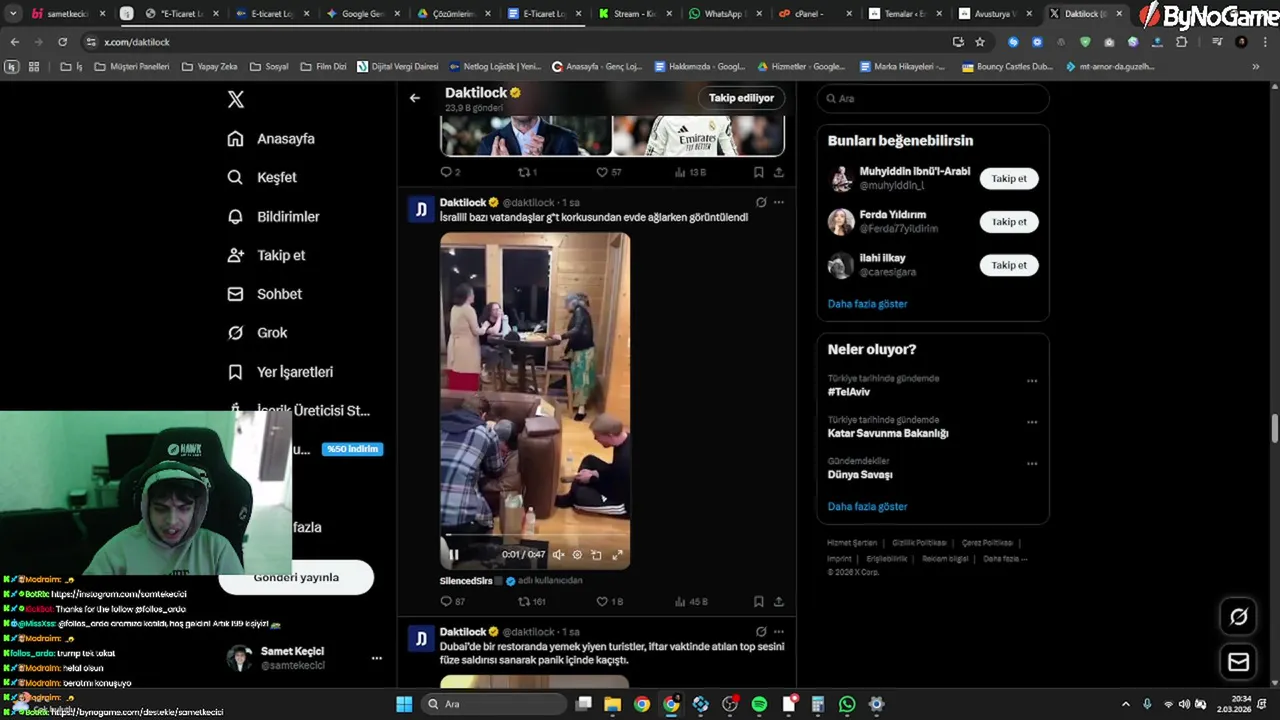1280x720 pixels.
Task: Show more bookmarks chevron
Action: point(1255,67)
